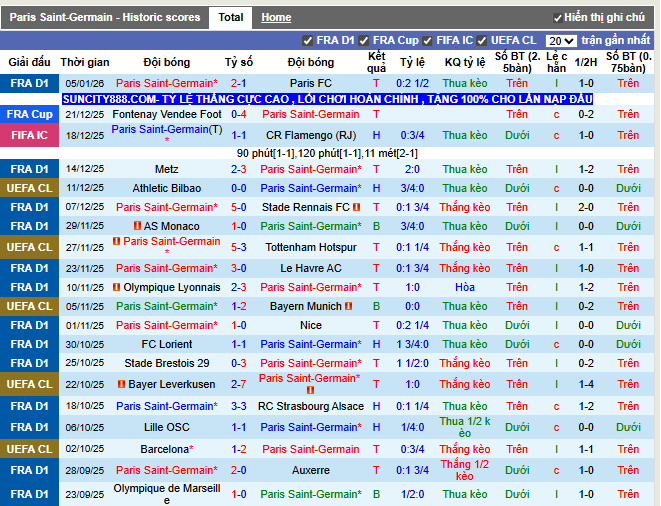Select the 'KQ tỷ lệ' column header

pyautogui.click(x=465, y=62)
